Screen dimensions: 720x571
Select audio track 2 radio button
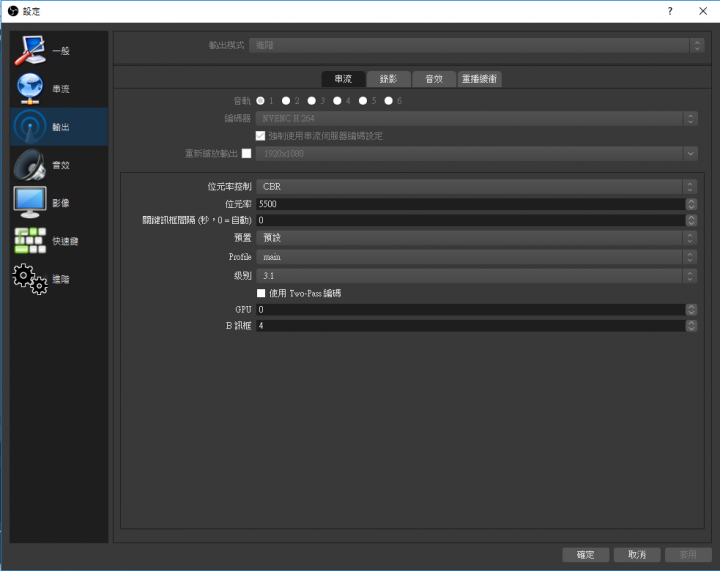(286, 101)
